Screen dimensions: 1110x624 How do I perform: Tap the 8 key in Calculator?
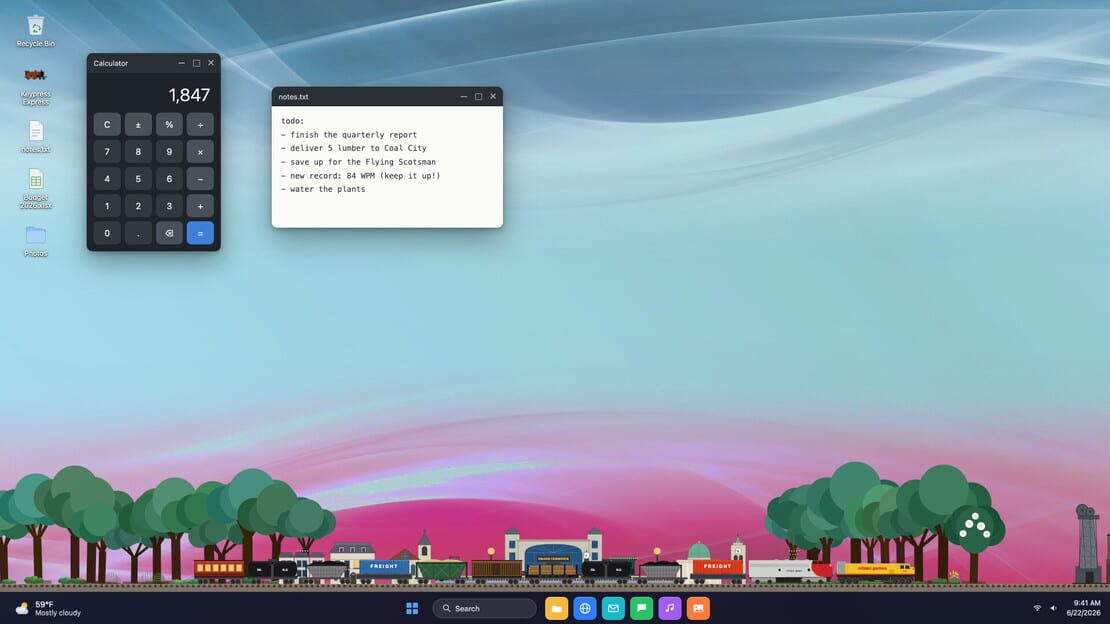tap(138, 152)
